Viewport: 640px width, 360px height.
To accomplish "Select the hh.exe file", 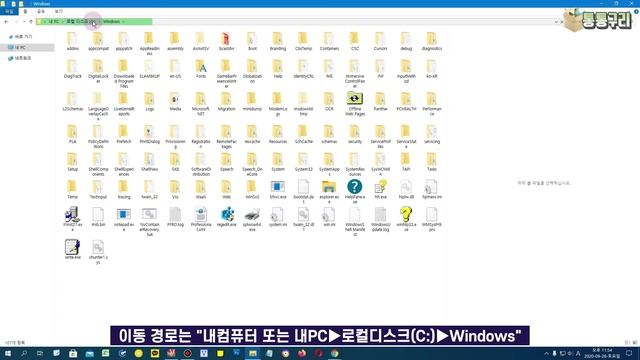I will (380, 189).
